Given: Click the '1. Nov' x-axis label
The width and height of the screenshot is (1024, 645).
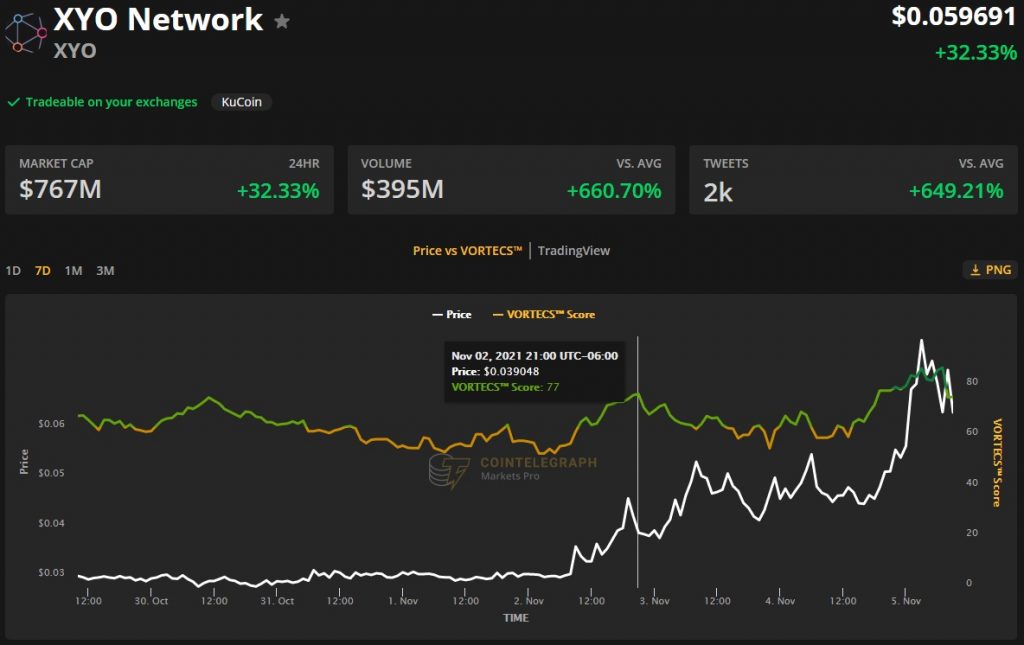Looking at the screenshot, I should [403, 601].
